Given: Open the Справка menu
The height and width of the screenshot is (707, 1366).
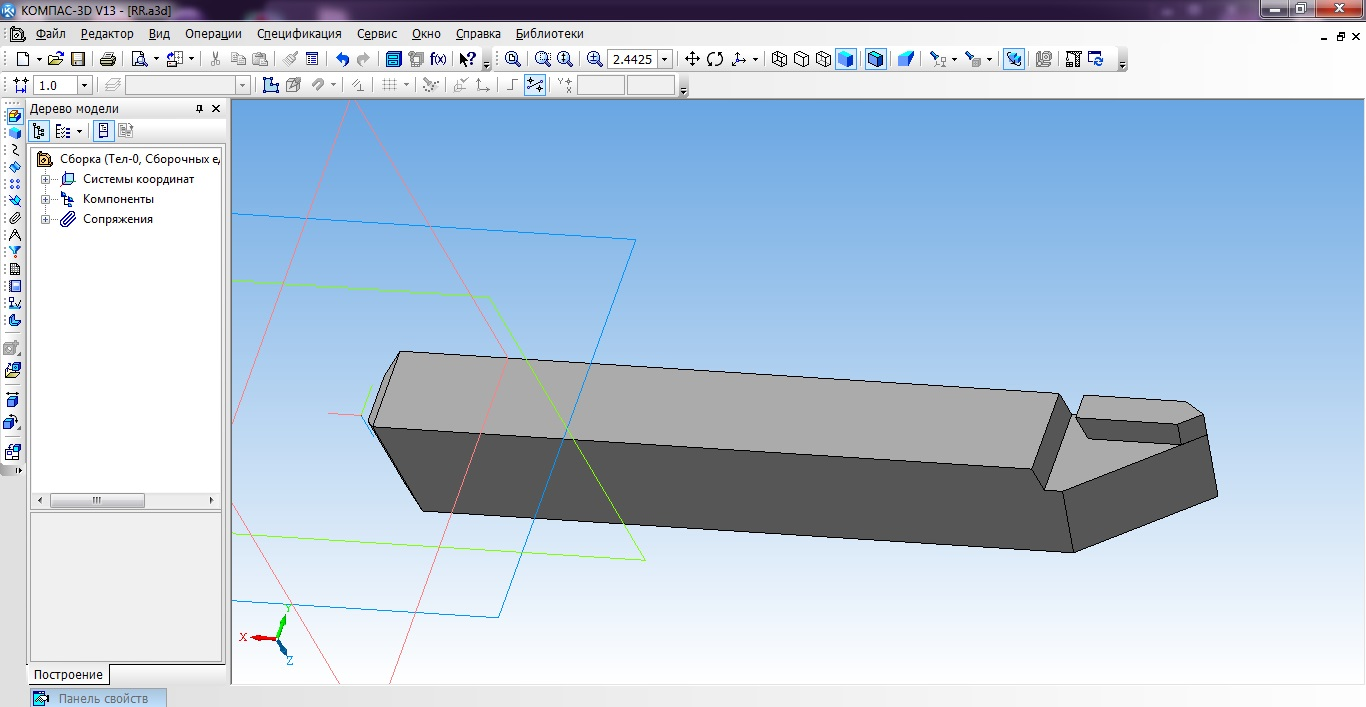Looking at the screenshot, I should (478, 34).
